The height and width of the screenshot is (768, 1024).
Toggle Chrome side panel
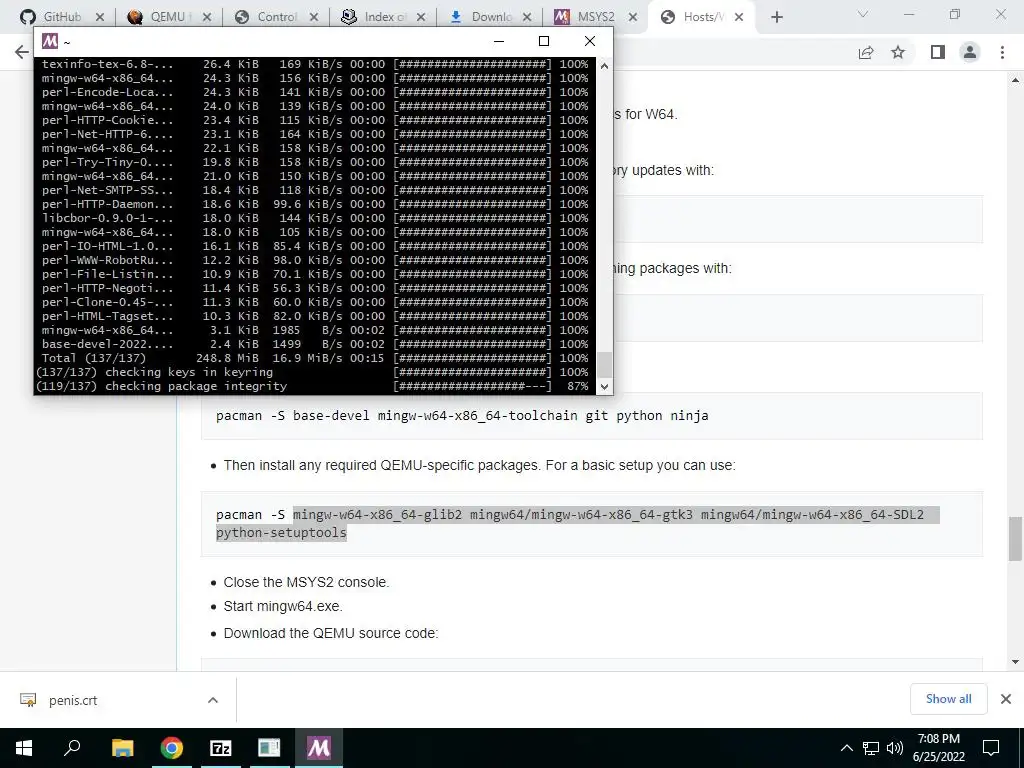(938, 52)
